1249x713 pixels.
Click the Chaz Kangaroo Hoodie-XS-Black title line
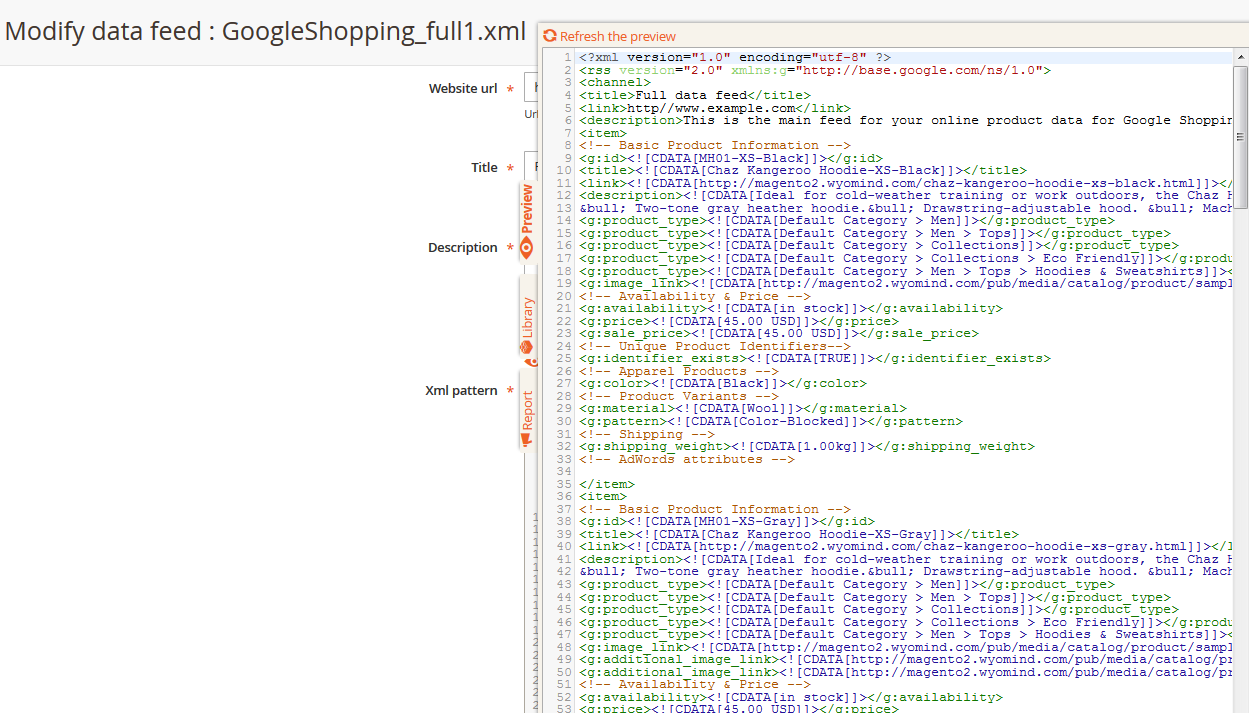802,170
